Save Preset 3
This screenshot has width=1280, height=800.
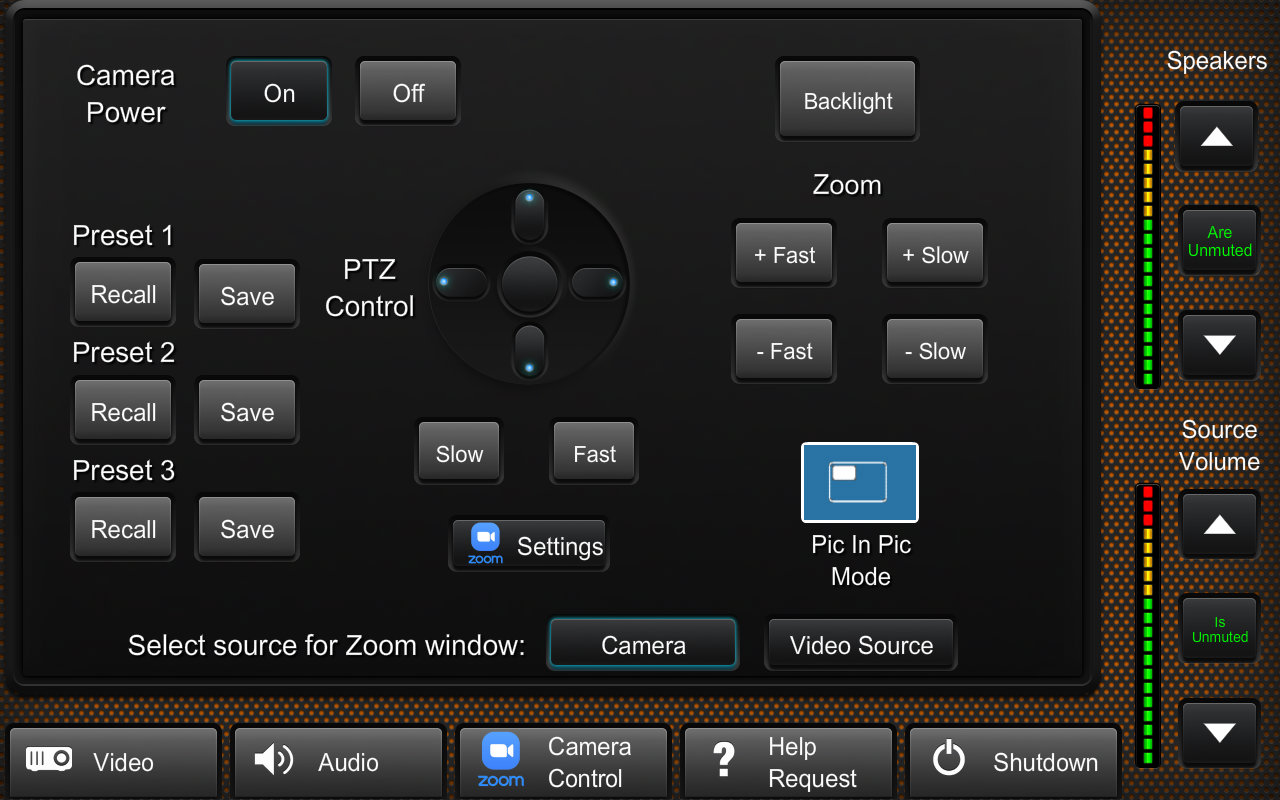point(247,528)
